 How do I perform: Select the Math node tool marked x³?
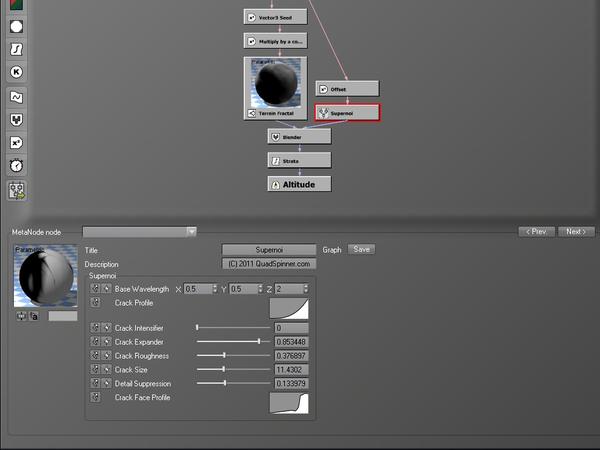pos(16,143)
